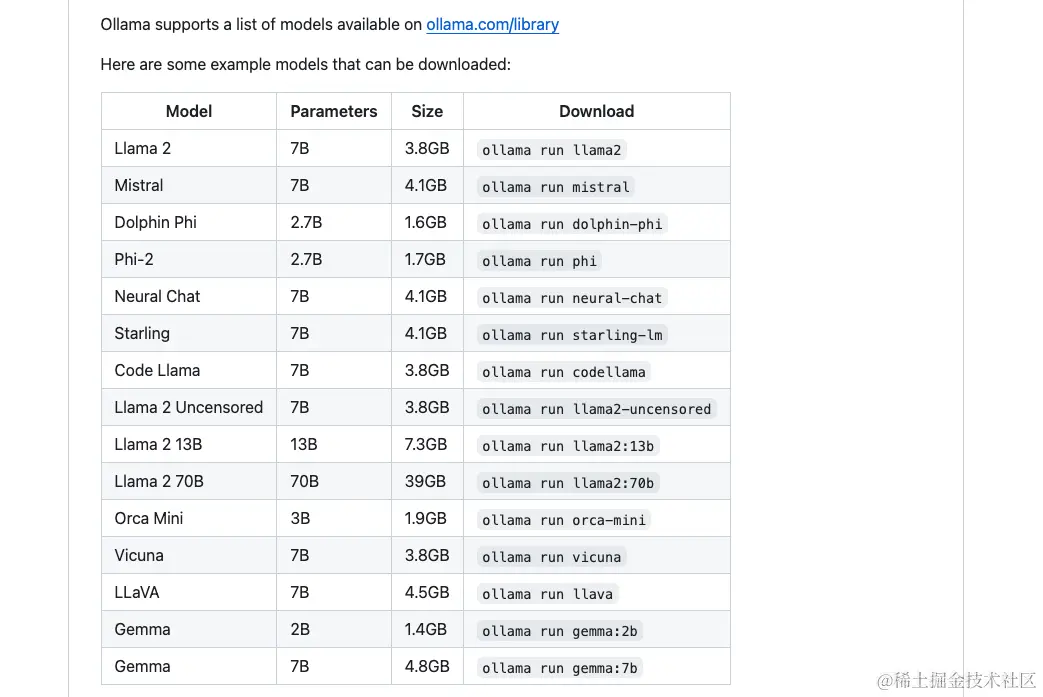This screenshot has height=697, width=1043.
Task: Click the 4.8GB size value
Action: (427, 666)
